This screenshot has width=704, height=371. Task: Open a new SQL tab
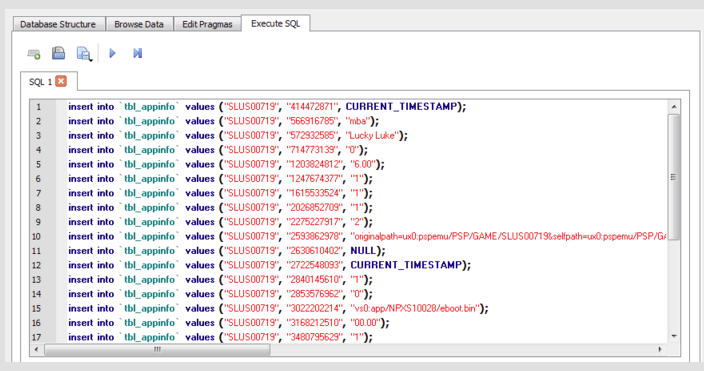34,54
